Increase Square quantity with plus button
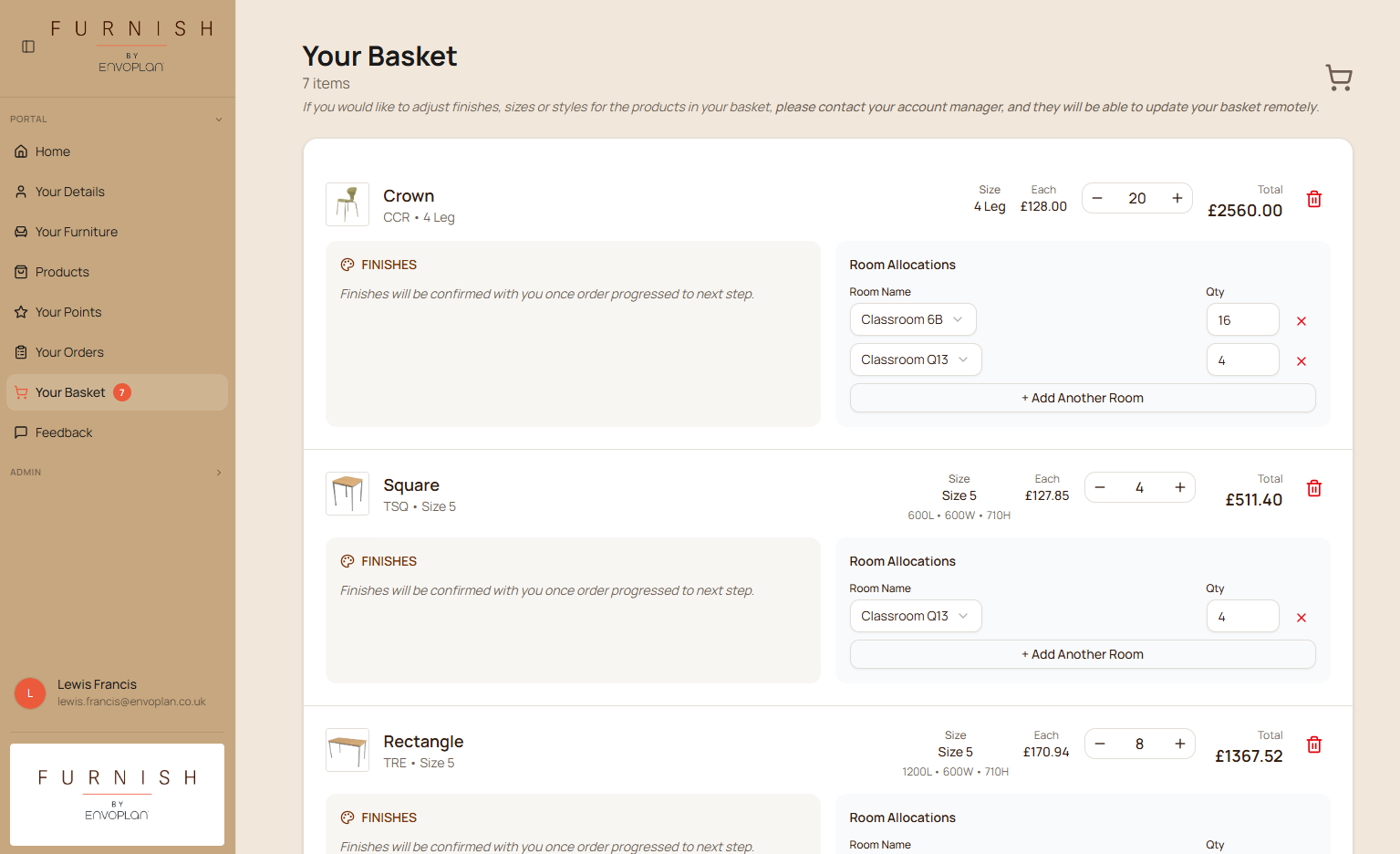1400x854 pixels. tap(1180, 487)
